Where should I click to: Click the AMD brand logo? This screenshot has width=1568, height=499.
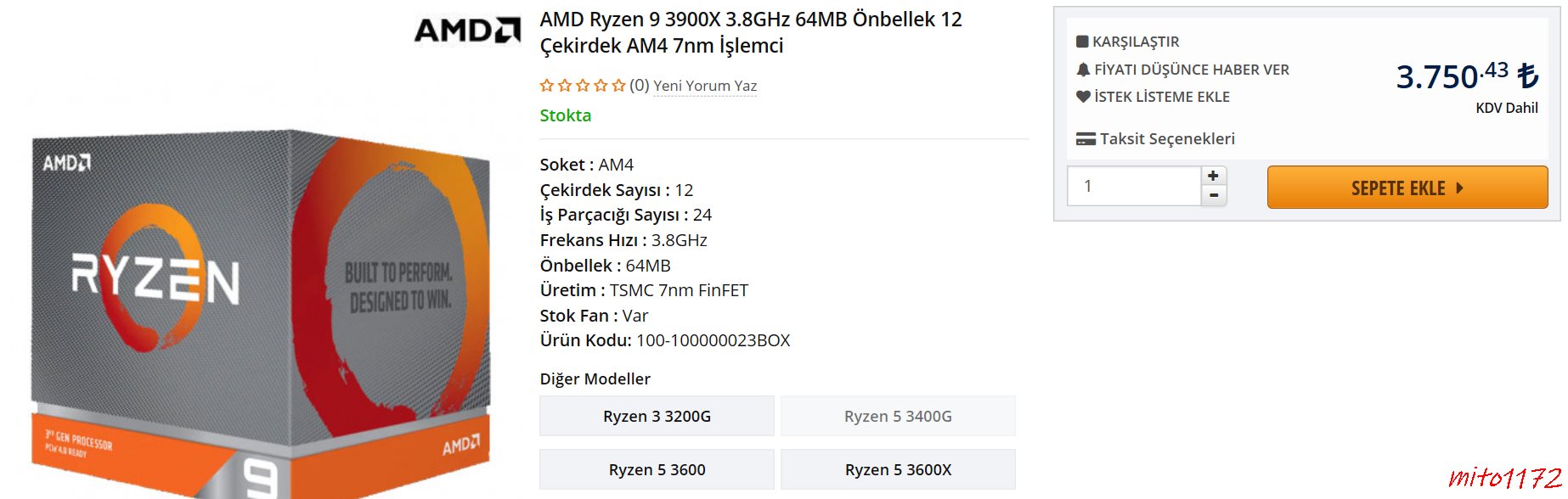coord(467,31)
